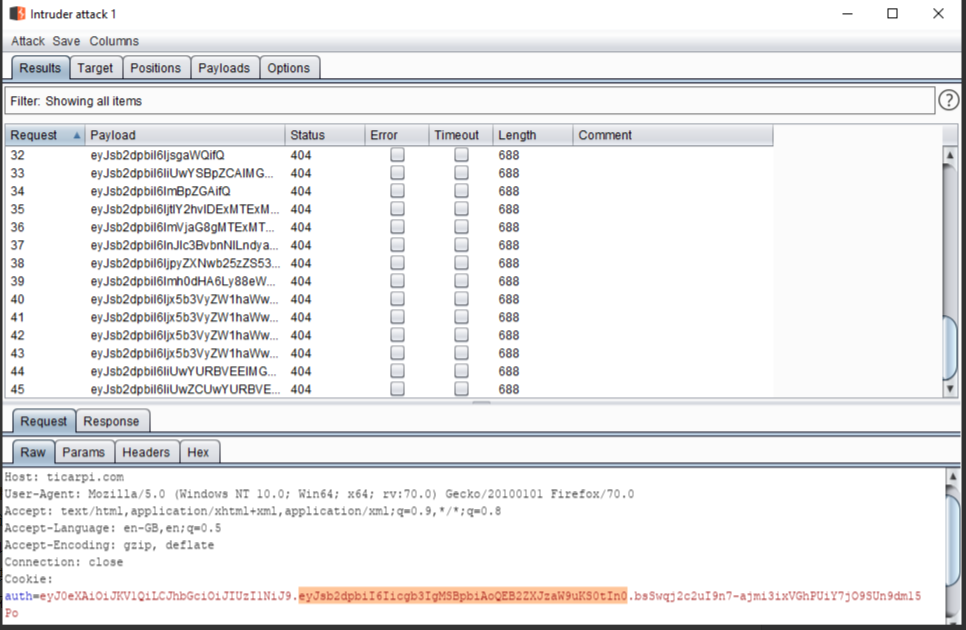This screenshot has width=966, height=630.
Task: Check the Error checkbox for request 45
Action: 396,390
